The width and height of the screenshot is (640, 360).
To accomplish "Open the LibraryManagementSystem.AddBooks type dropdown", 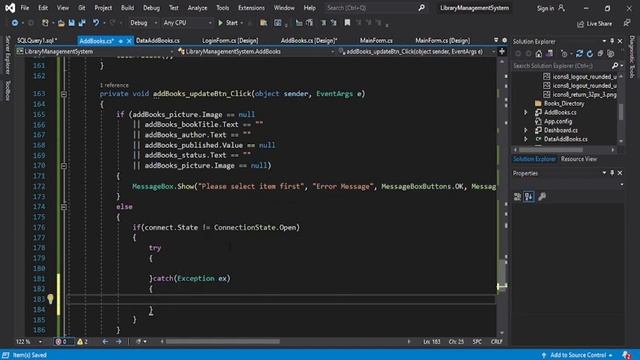I will (256, 52).
